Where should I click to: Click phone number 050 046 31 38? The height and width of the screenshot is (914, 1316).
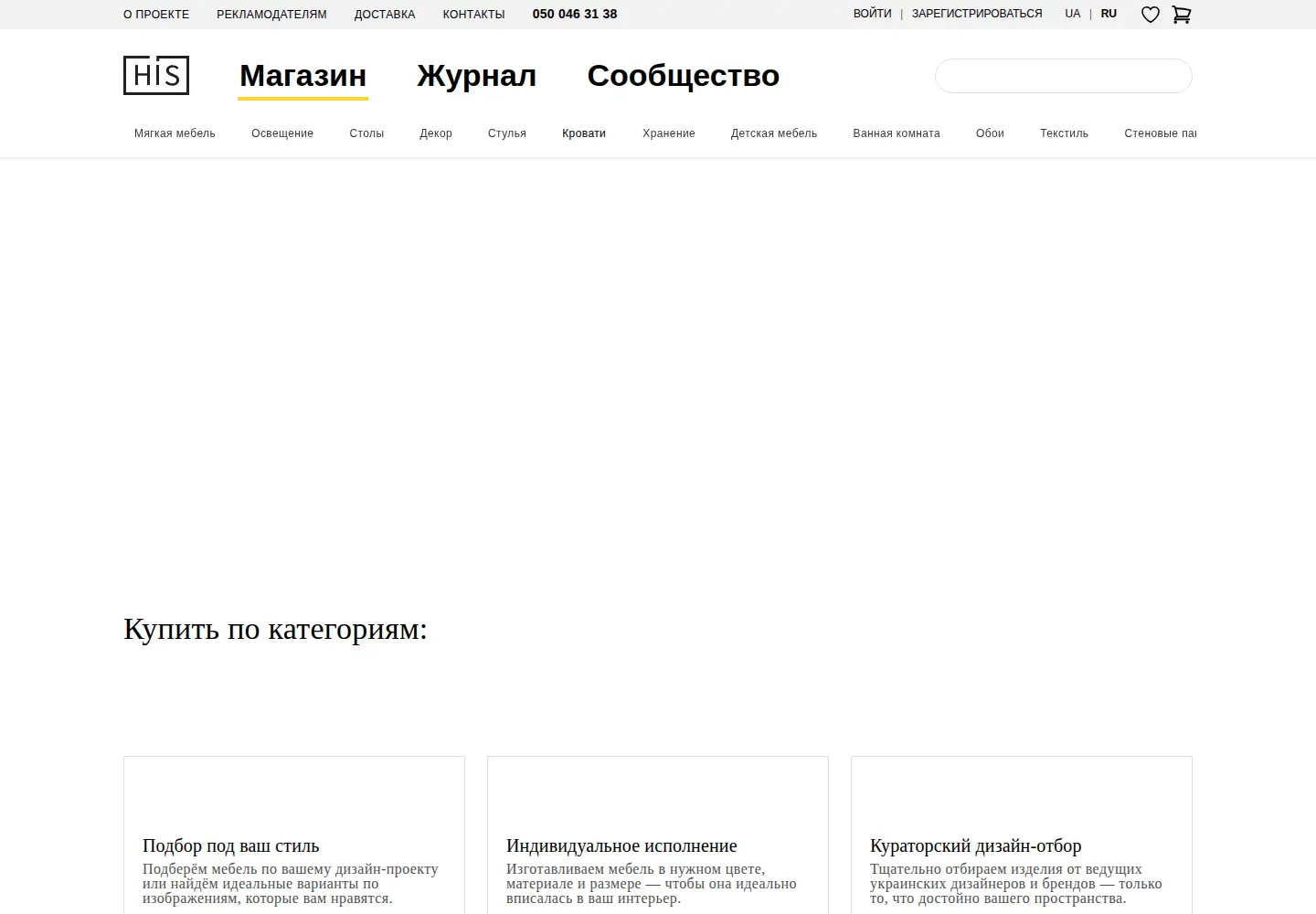pos(575,15)
